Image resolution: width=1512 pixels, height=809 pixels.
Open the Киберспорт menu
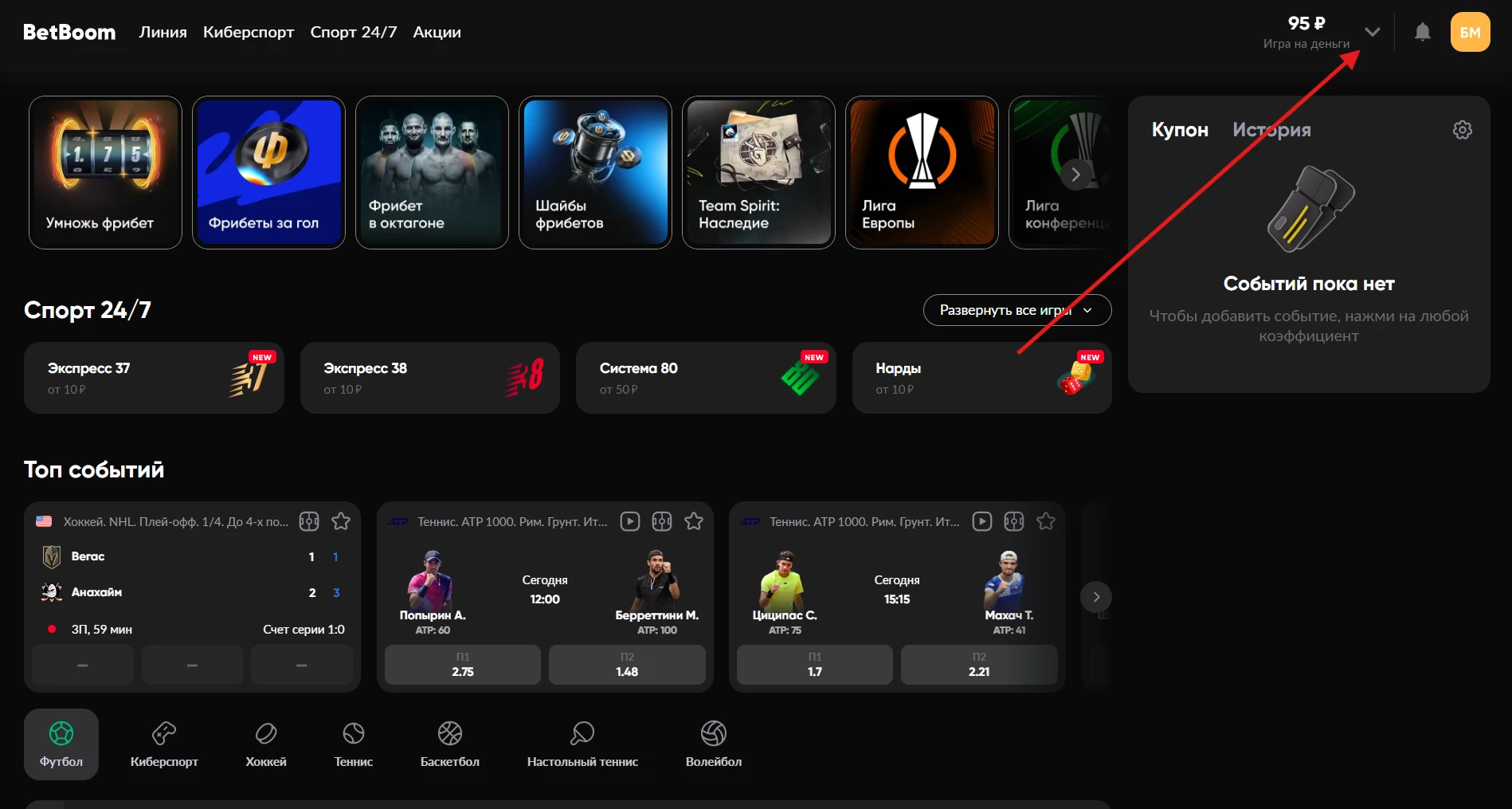pyautogui.click(x=249, y=32)
